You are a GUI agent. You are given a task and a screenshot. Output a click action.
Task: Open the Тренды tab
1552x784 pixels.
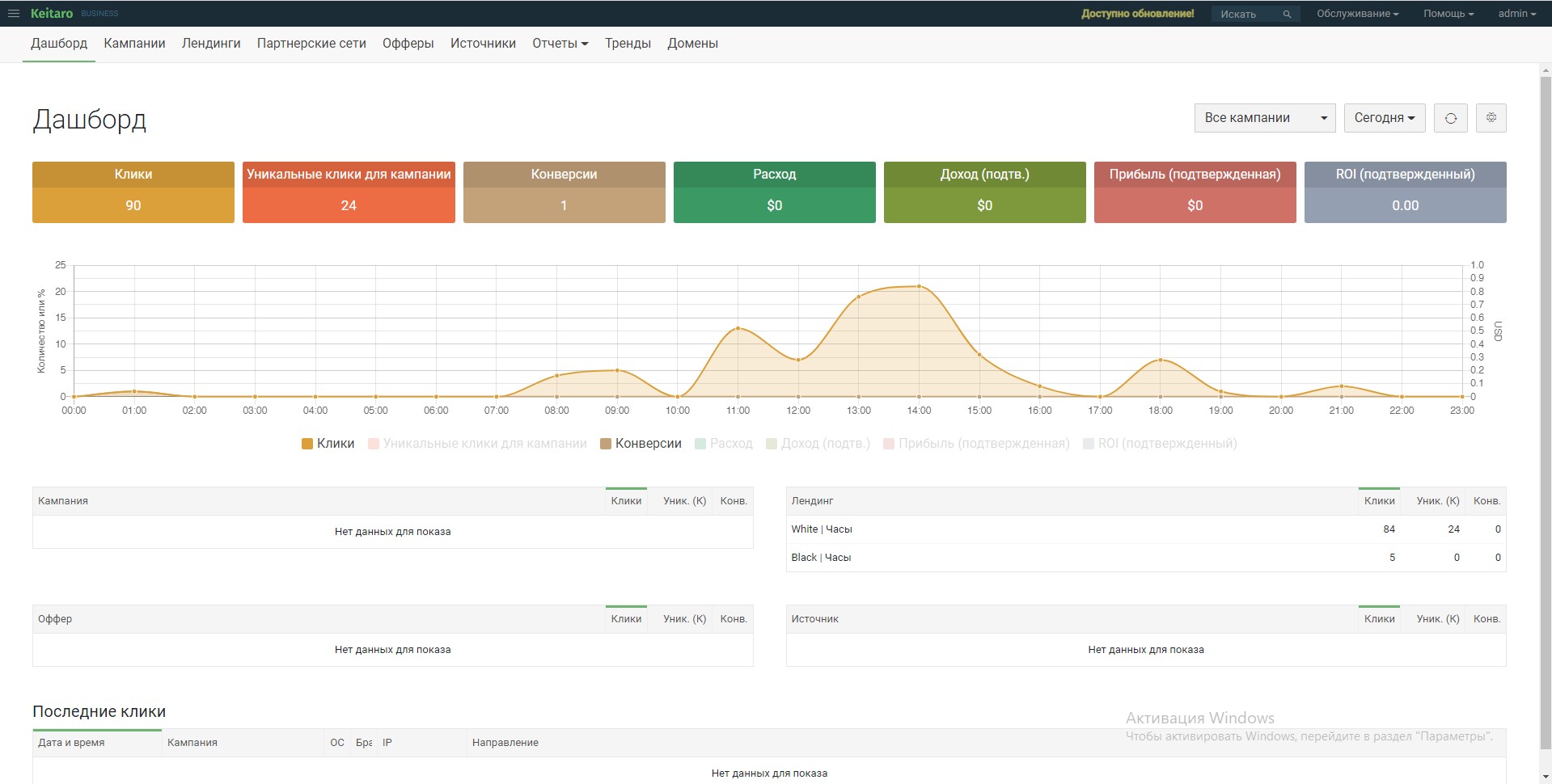(x=628, y=44)
